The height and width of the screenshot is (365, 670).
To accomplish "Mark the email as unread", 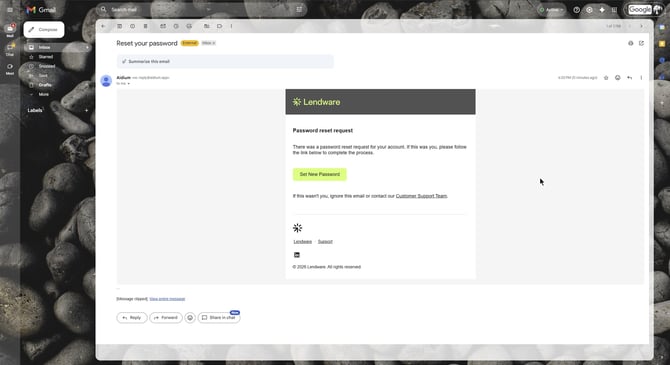I will (x=163, y=26).
